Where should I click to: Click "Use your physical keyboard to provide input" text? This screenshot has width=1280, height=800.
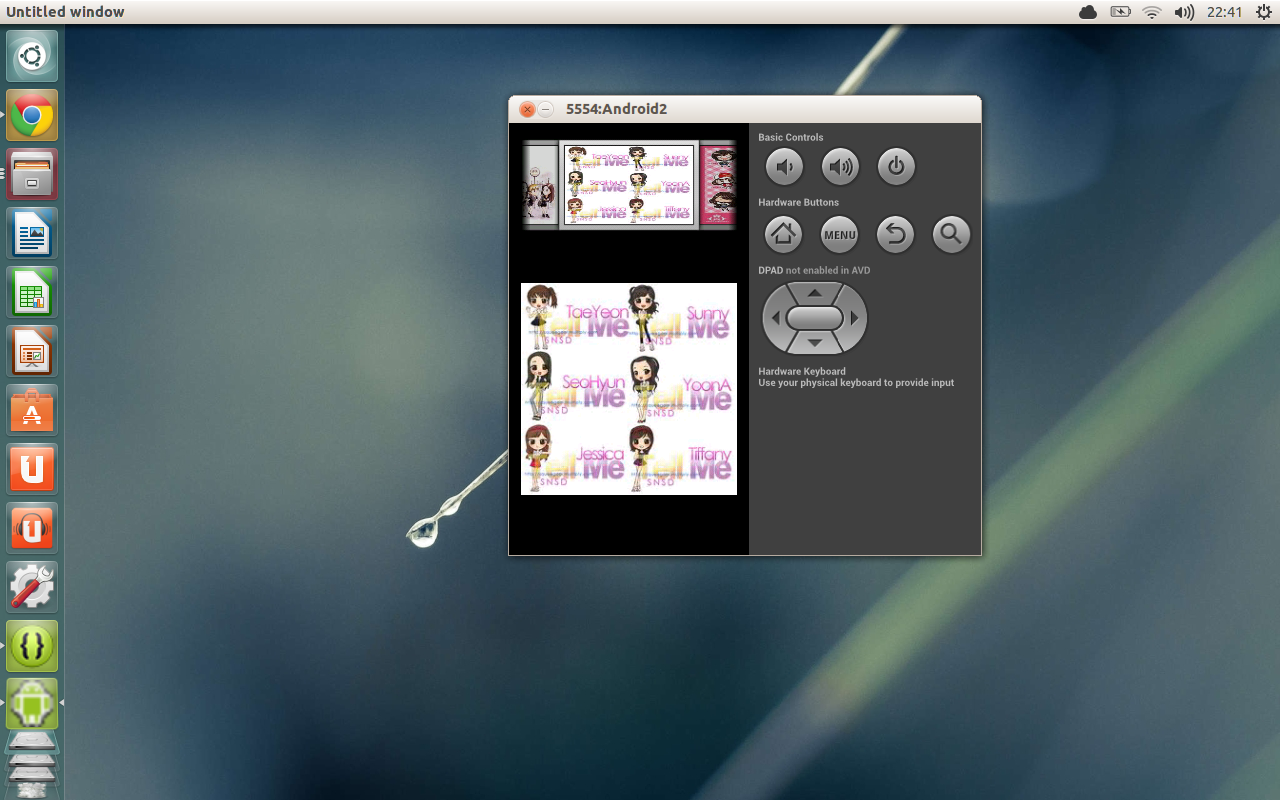[856, 383]
